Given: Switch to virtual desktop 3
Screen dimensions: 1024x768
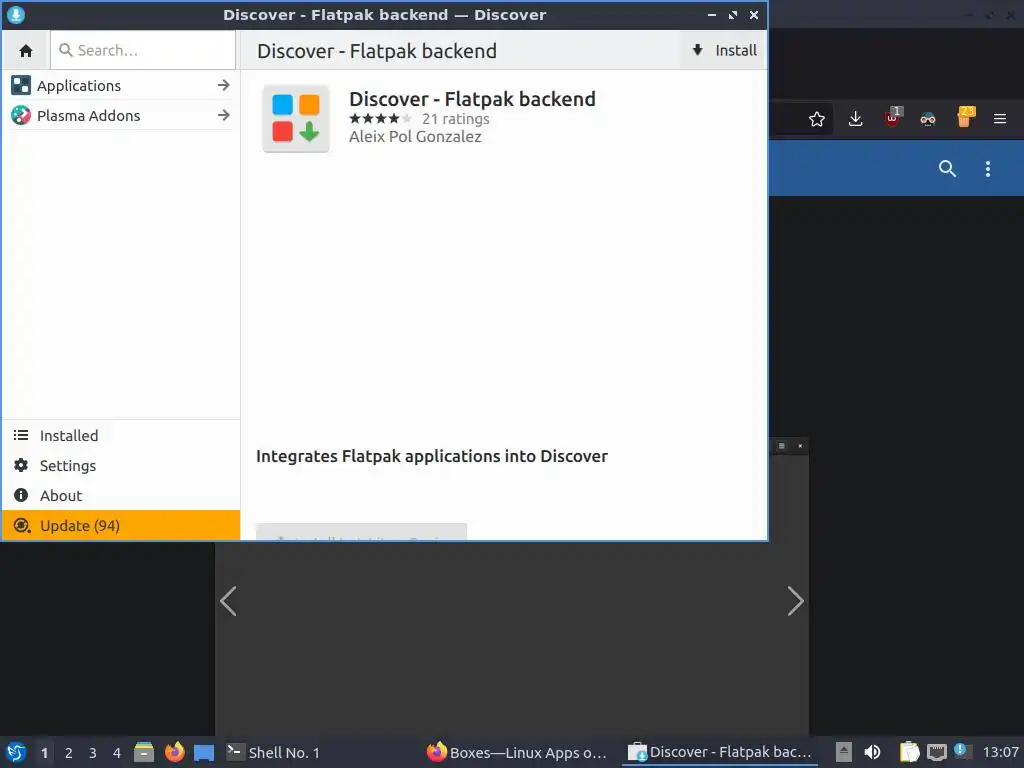Looking at the screenshot, I should 93,753.
